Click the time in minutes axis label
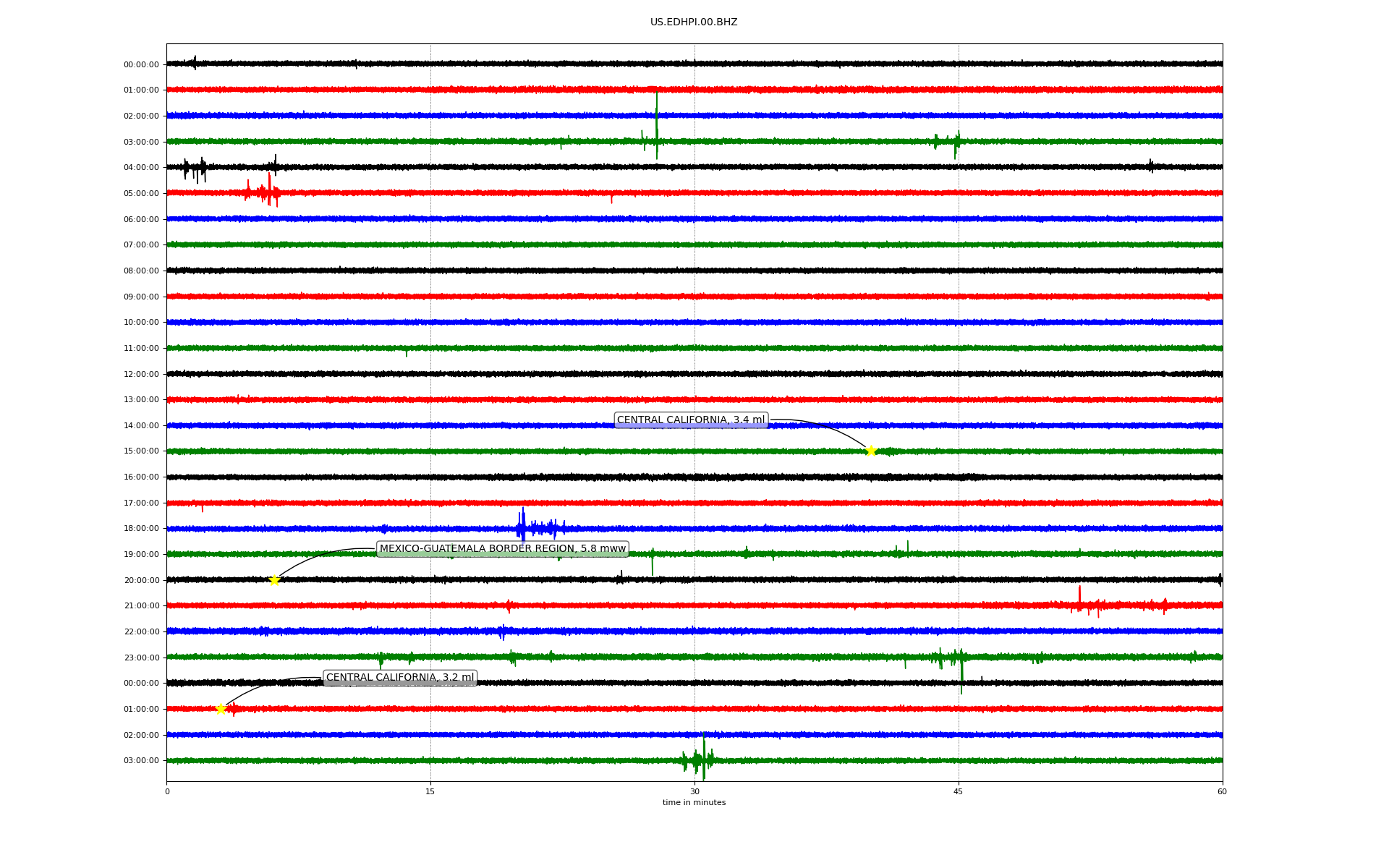This screenshot has width=1389, height=868. pyautogui.click(x=693, y=802)
